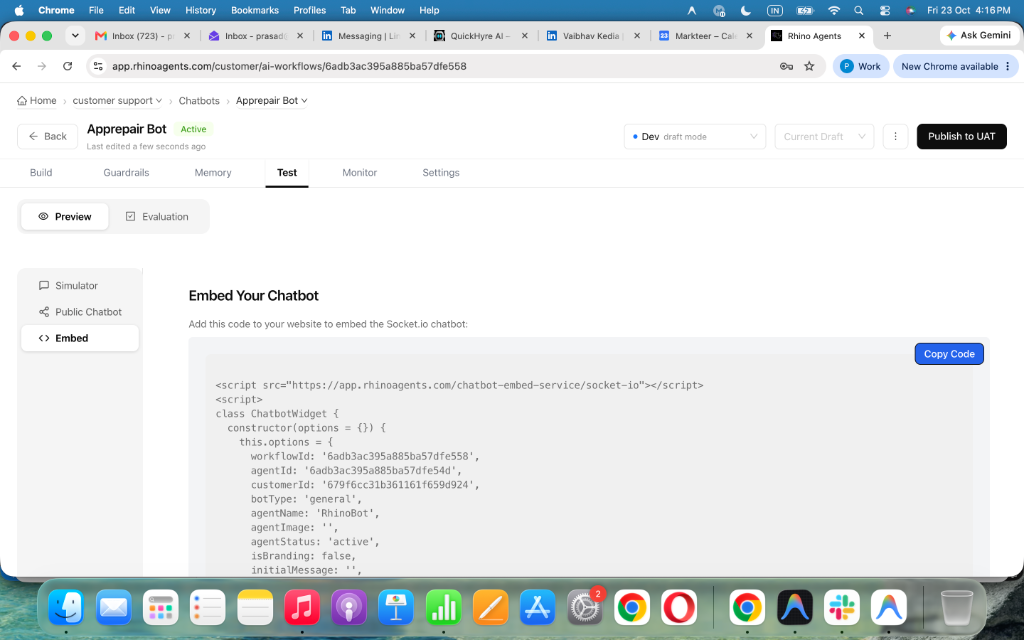The width and height of the screenshot is (1024, 640).
Task: Open Control Center in menu bar
Action: tap(885, 10)
